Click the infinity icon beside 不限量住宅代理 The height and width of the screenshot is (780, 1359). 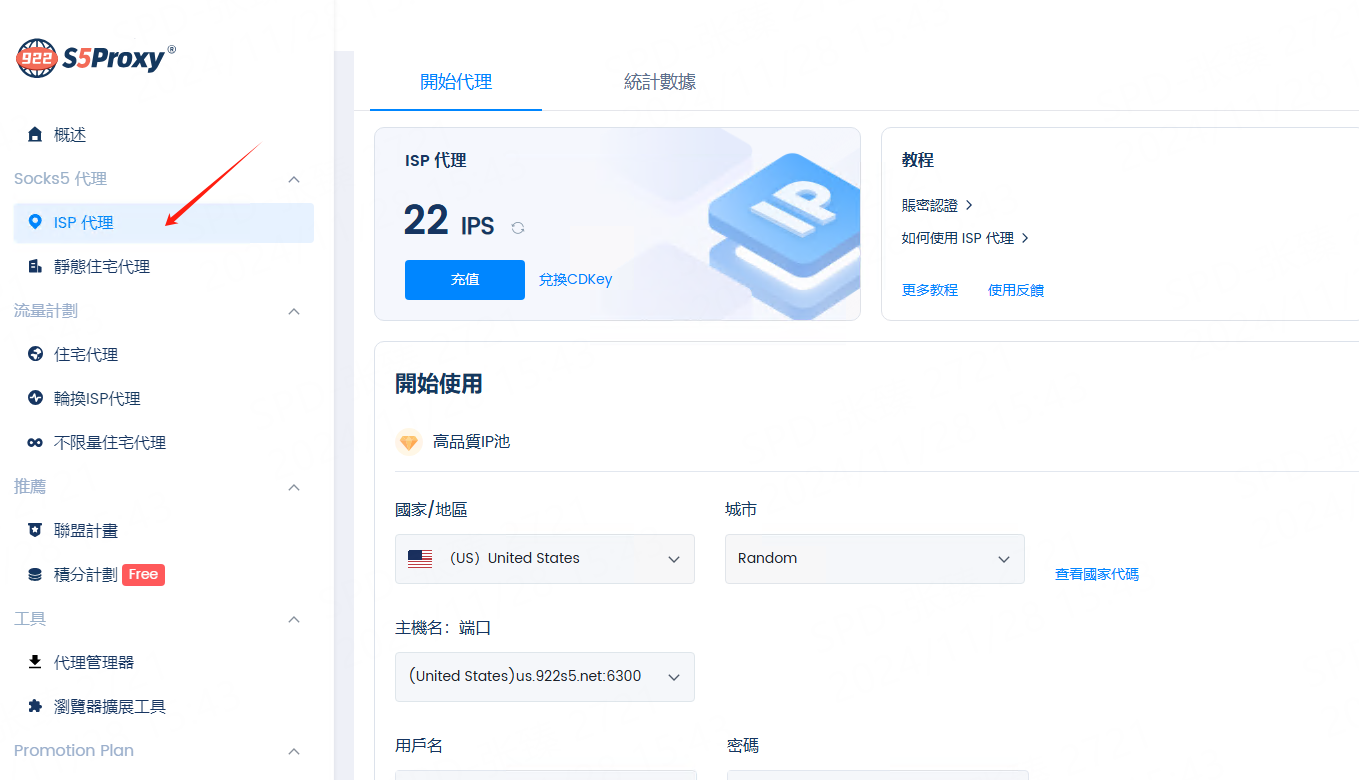(x=35, y=443)
